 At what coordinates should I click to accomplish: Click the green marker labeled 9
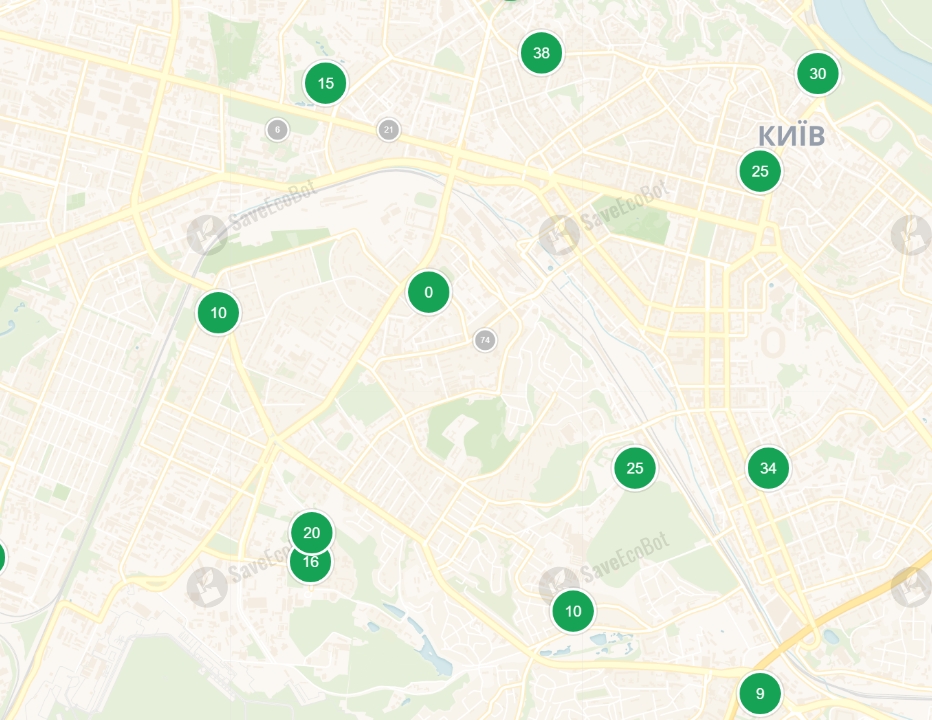[x=759, y=693]
